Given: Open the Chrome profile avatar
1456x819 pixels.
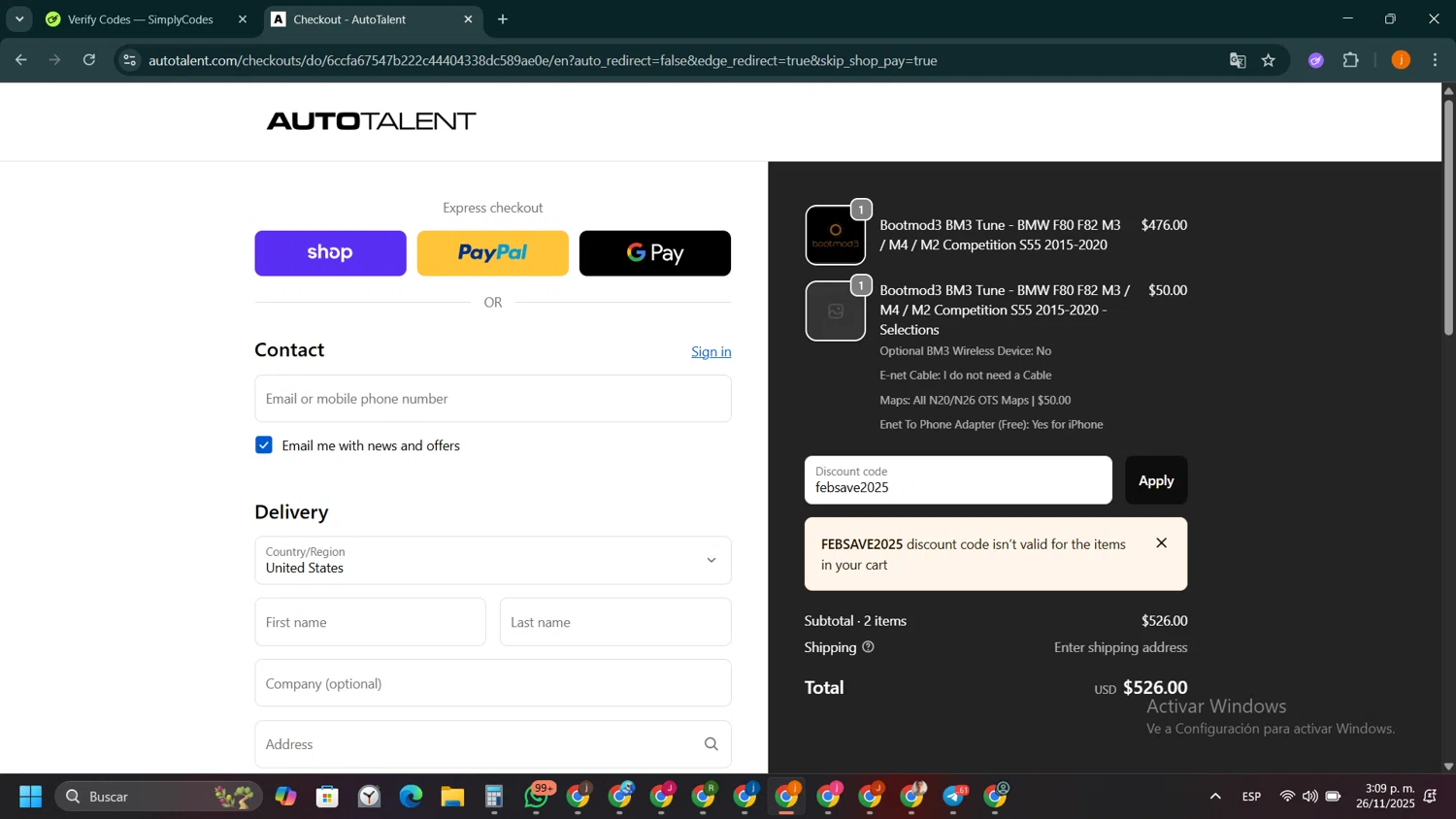Looking at the screenshot, I should (1401, 60).
